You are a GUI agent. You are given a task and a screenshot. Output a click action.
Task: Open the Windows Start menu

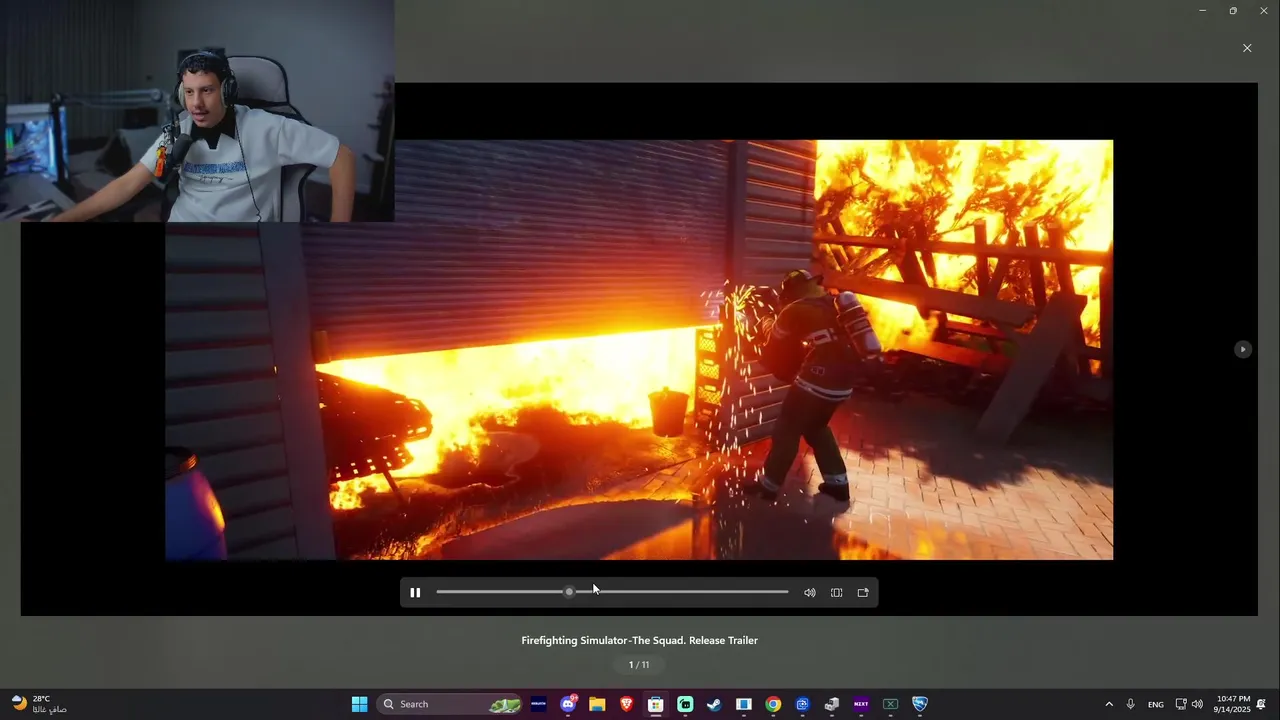tap(359, 704)
